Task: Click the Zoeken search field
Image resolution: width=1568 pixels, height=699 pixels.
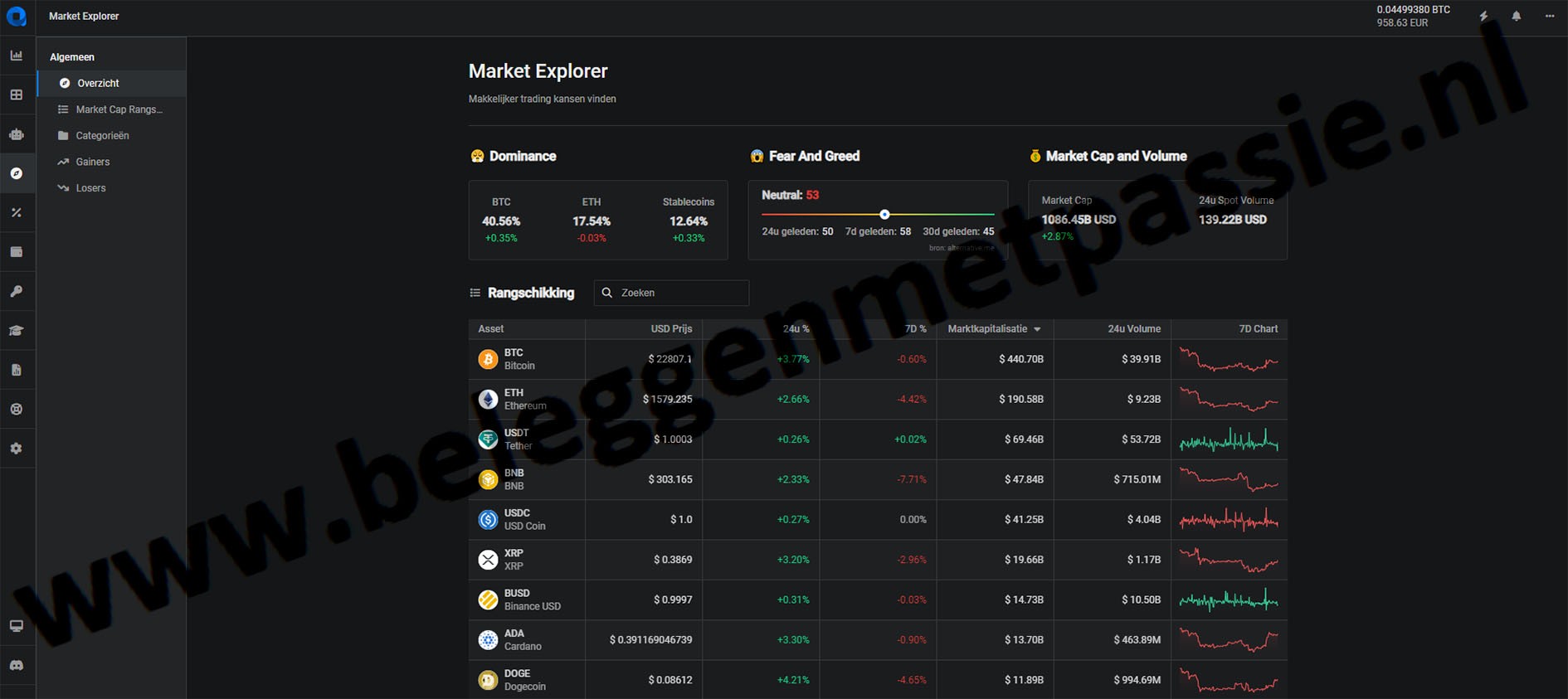Action: point(680,293)
